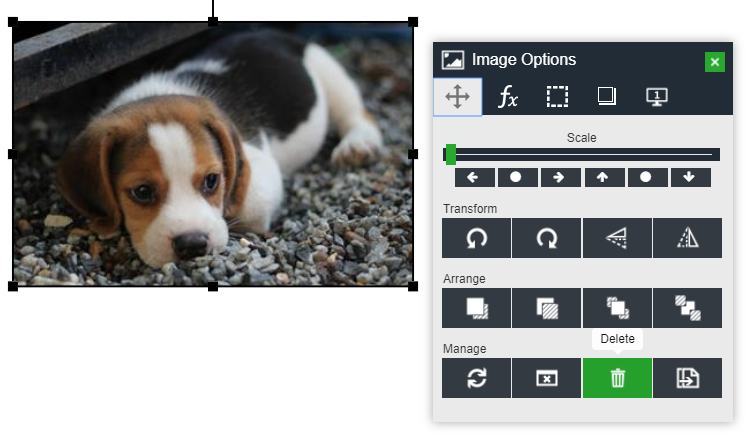Close the Image Options panel

pos(714,62)
